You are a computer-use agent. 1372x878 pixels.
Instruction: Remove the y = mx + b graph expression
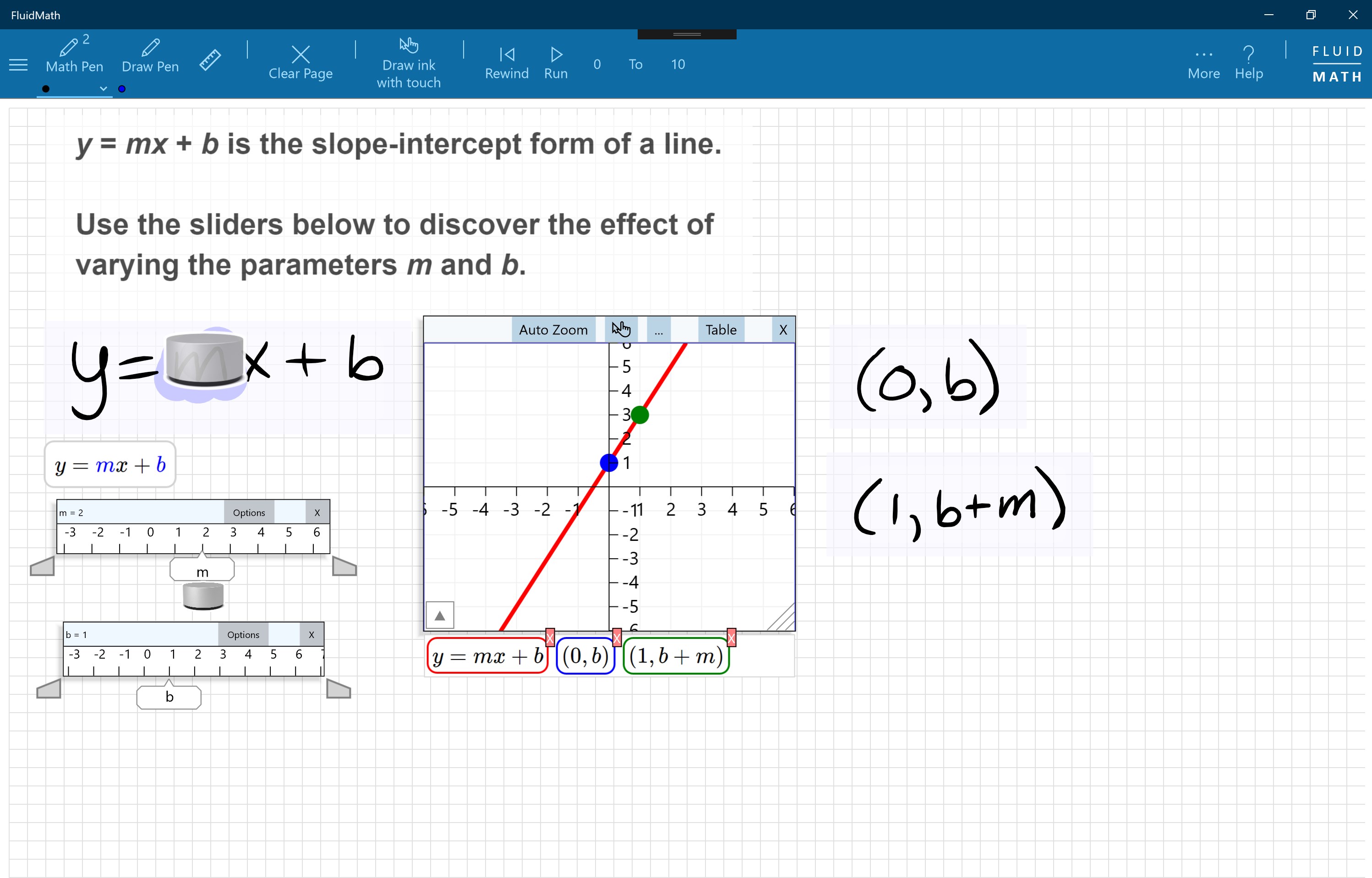550,638
